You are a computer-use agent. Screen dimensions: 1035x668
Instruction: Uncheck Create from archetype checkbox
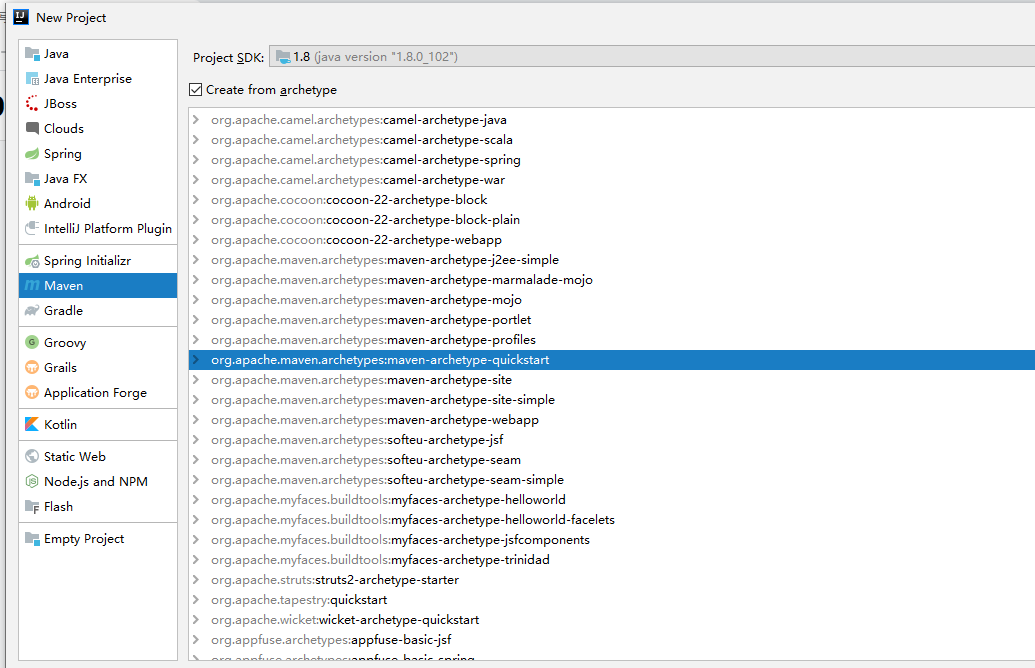point(195,89)
